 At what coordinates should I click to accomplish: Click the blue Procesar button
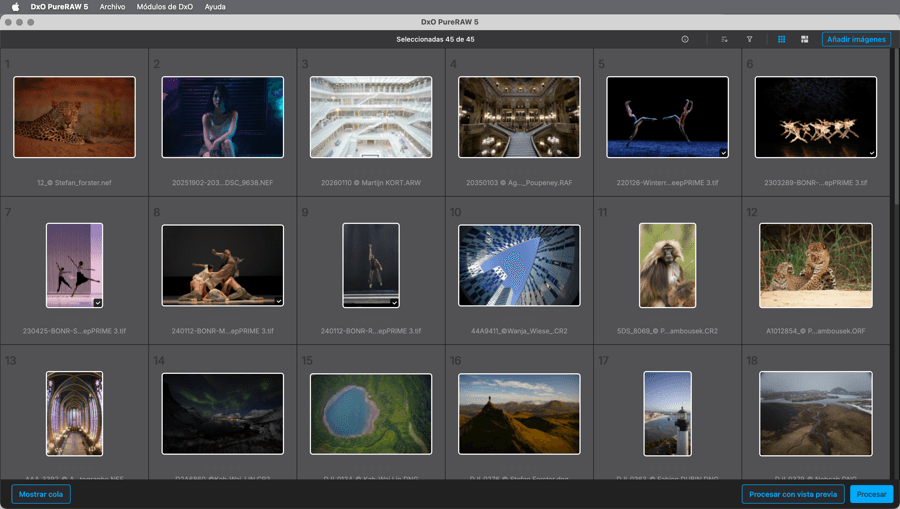[871, 494]
